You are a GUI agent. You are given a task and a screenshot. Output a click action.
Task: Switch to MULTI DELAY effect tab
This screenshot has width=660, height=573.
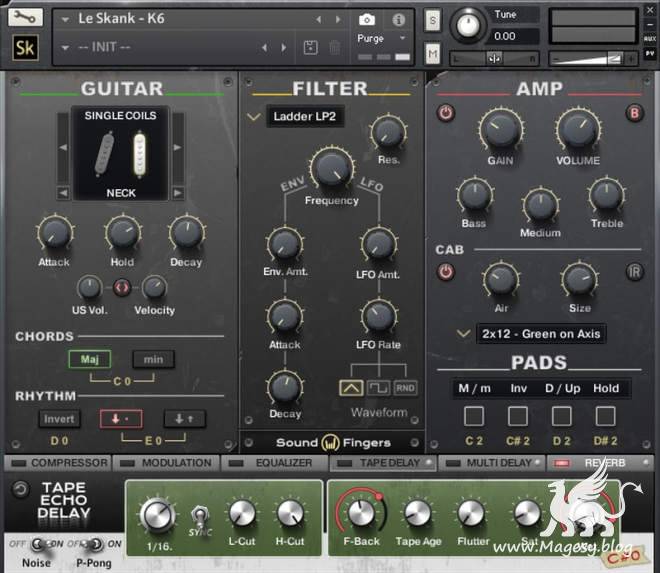click(491, 463)
